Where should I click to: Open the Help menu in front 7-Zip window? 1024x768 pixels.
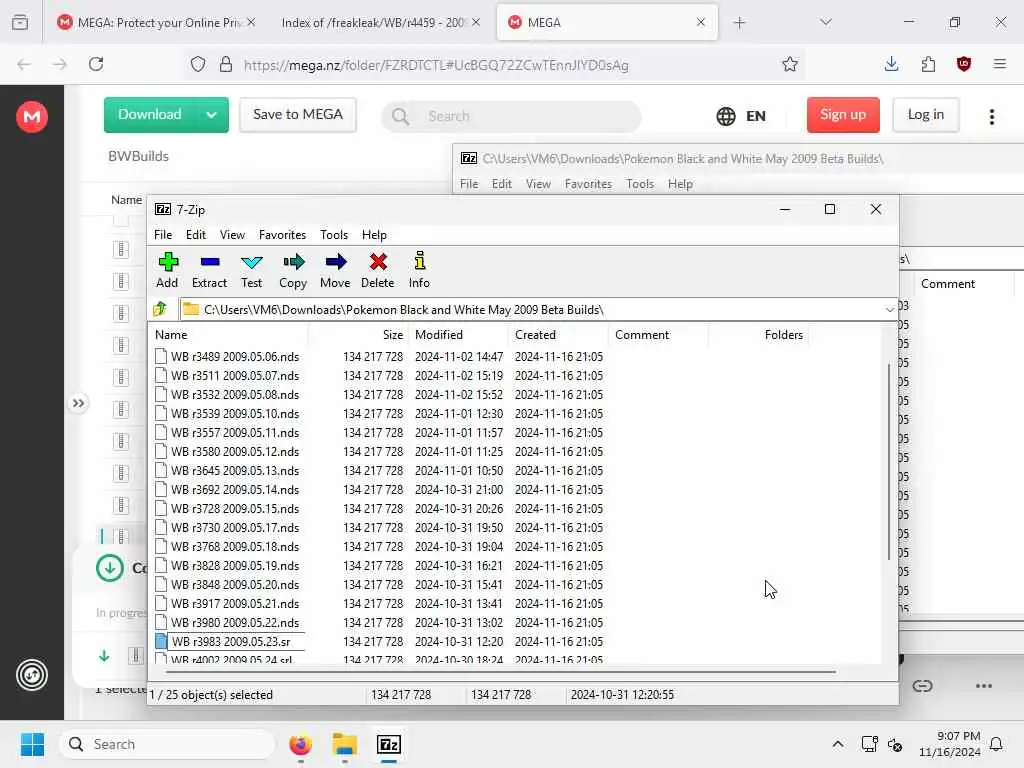click(374, 234)
